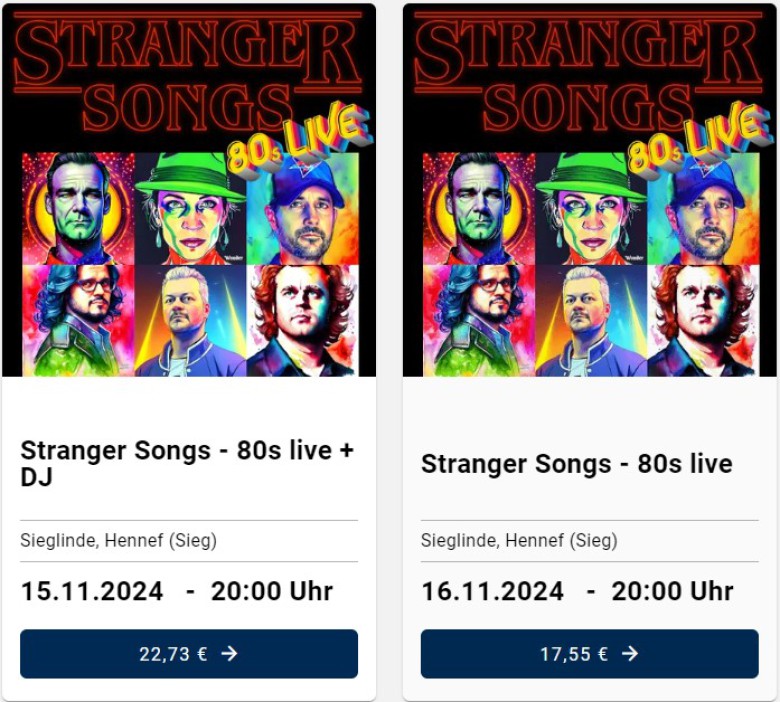Viewport: 780px width, 702px height.
Task: Open the 16.11.2024 card's "Stranger Songs - 80s live" title
Action: (x=576, y=464)
